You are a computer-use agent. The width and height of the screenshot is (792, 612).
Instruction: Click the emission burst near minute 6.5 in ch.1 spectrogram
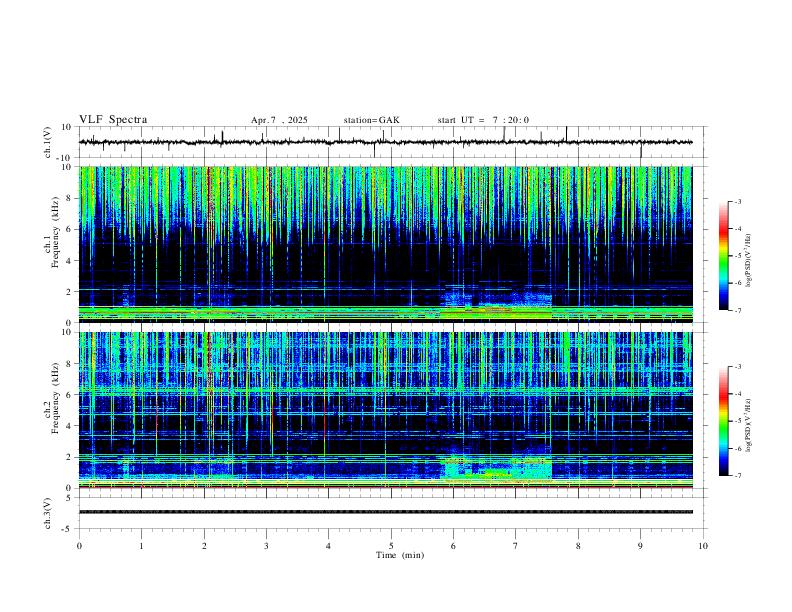click(497, 304)
